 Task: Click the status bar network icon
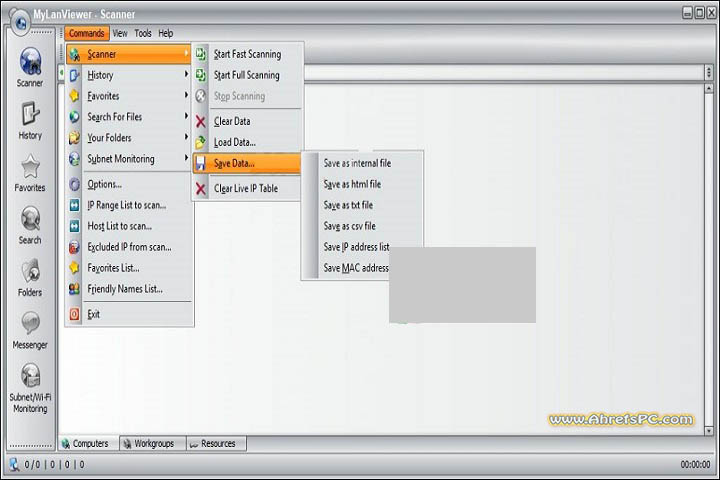(x=14, y=464)
